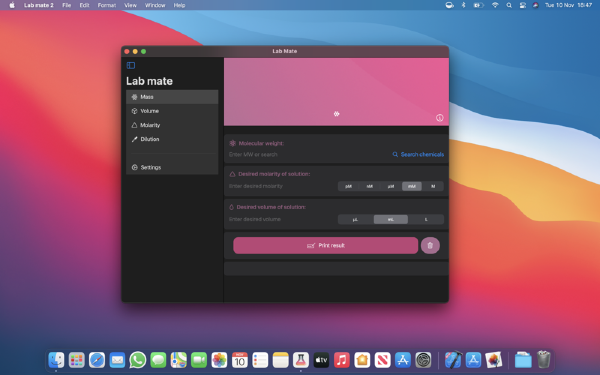Open the Mass calculator in the sidebar
600x375 pixels.
pyautogui.click(x=172, y=97)
